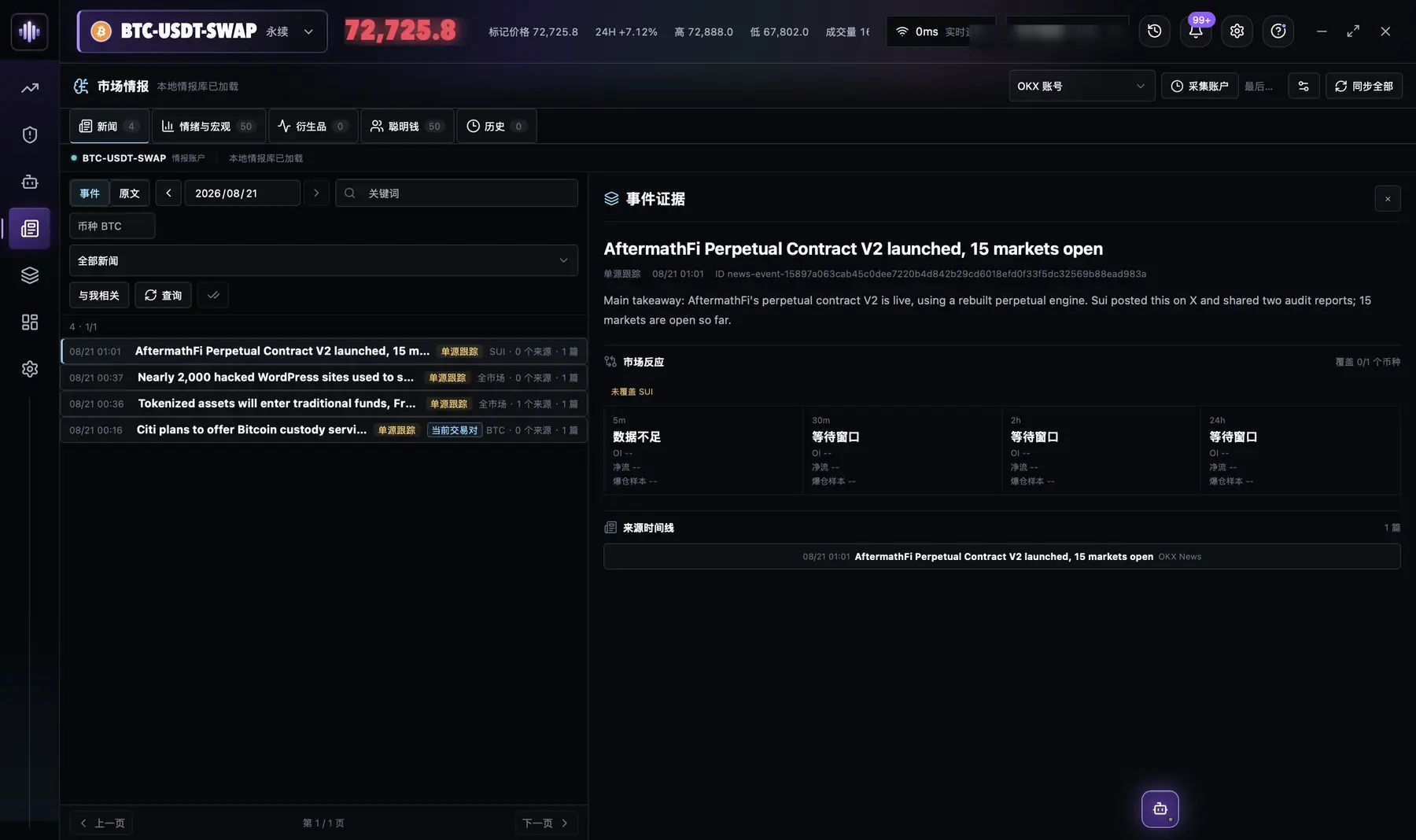Click the filter sliders icon near 同步全部
1416x840 pixels.
point(1304,87)
